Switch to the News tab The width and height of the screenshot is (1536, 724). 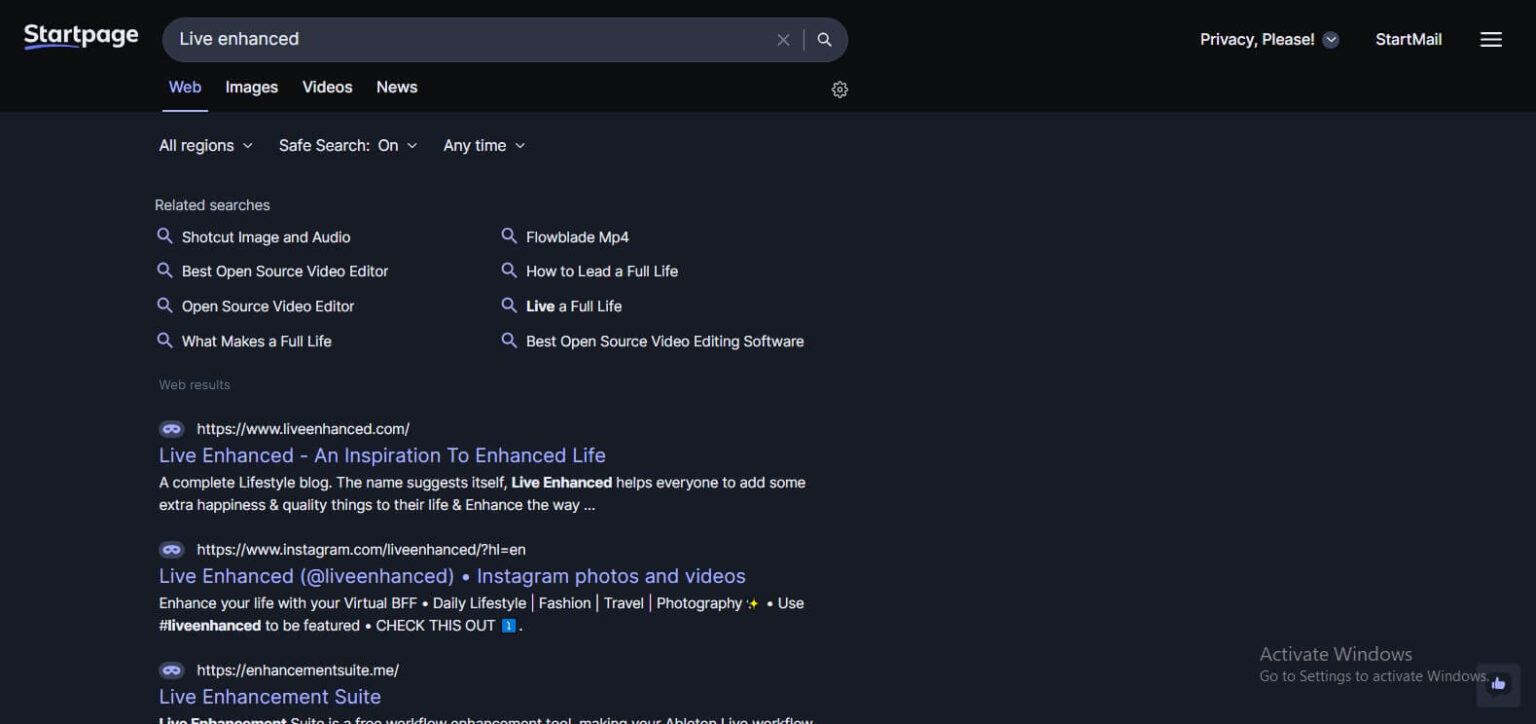click(x=396, y=87)
